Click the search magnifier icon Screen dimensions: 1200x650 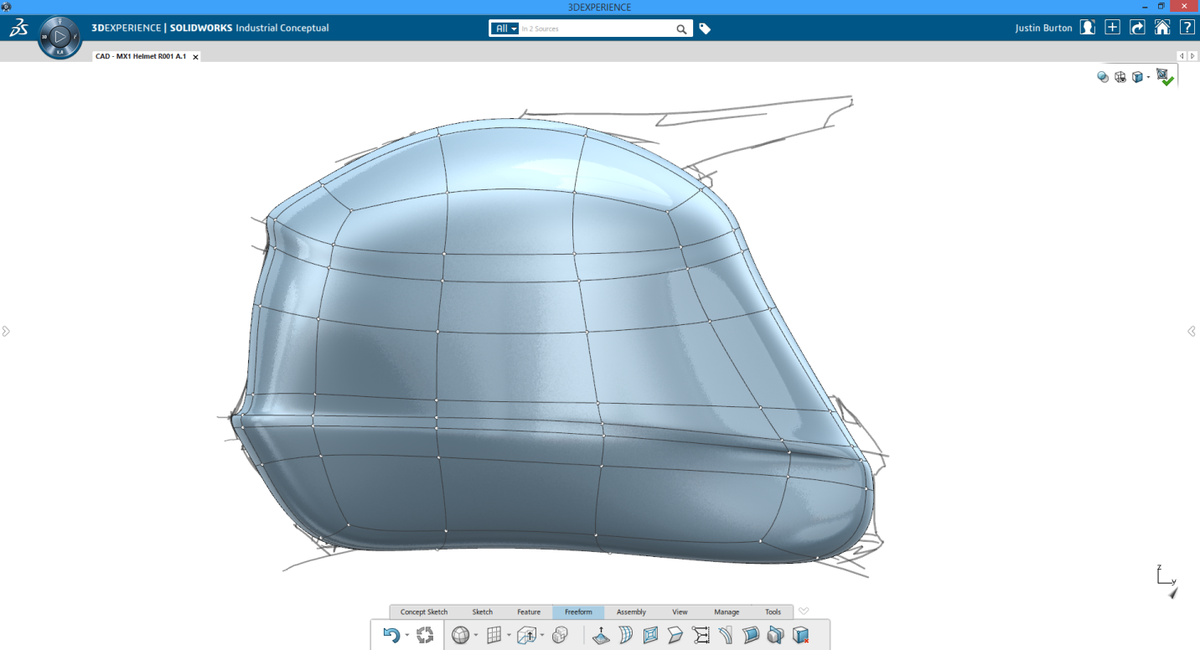pos(682,29)
